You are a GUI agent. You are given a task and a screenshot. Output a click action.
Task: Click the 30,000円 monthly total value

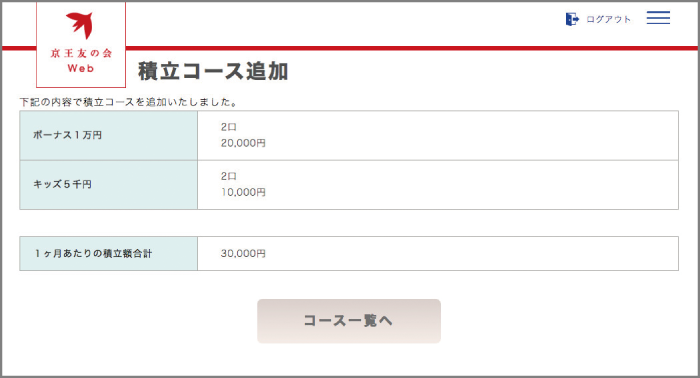click(243, 253)
